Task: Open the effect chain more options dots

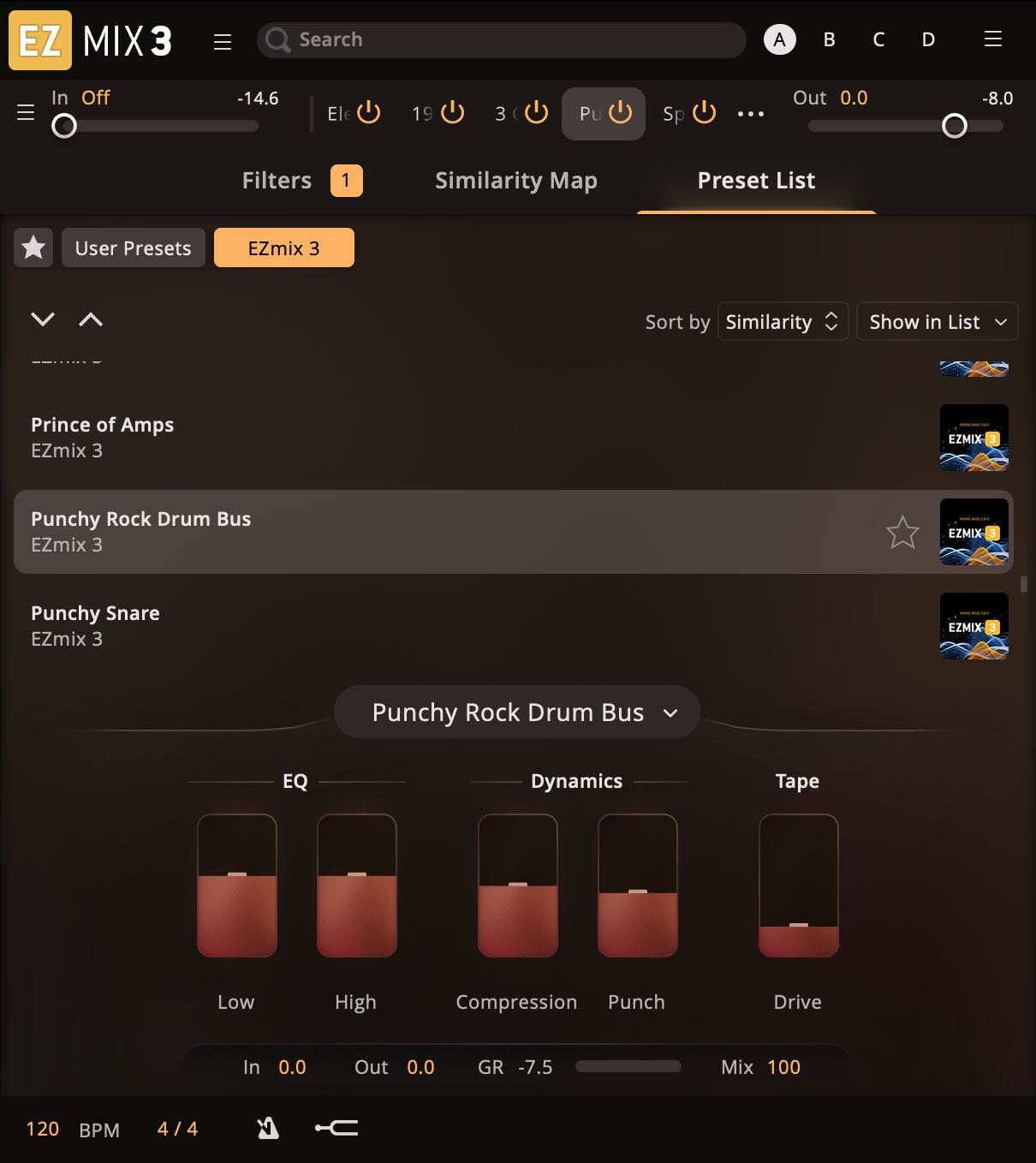Action: click(751, 114)
